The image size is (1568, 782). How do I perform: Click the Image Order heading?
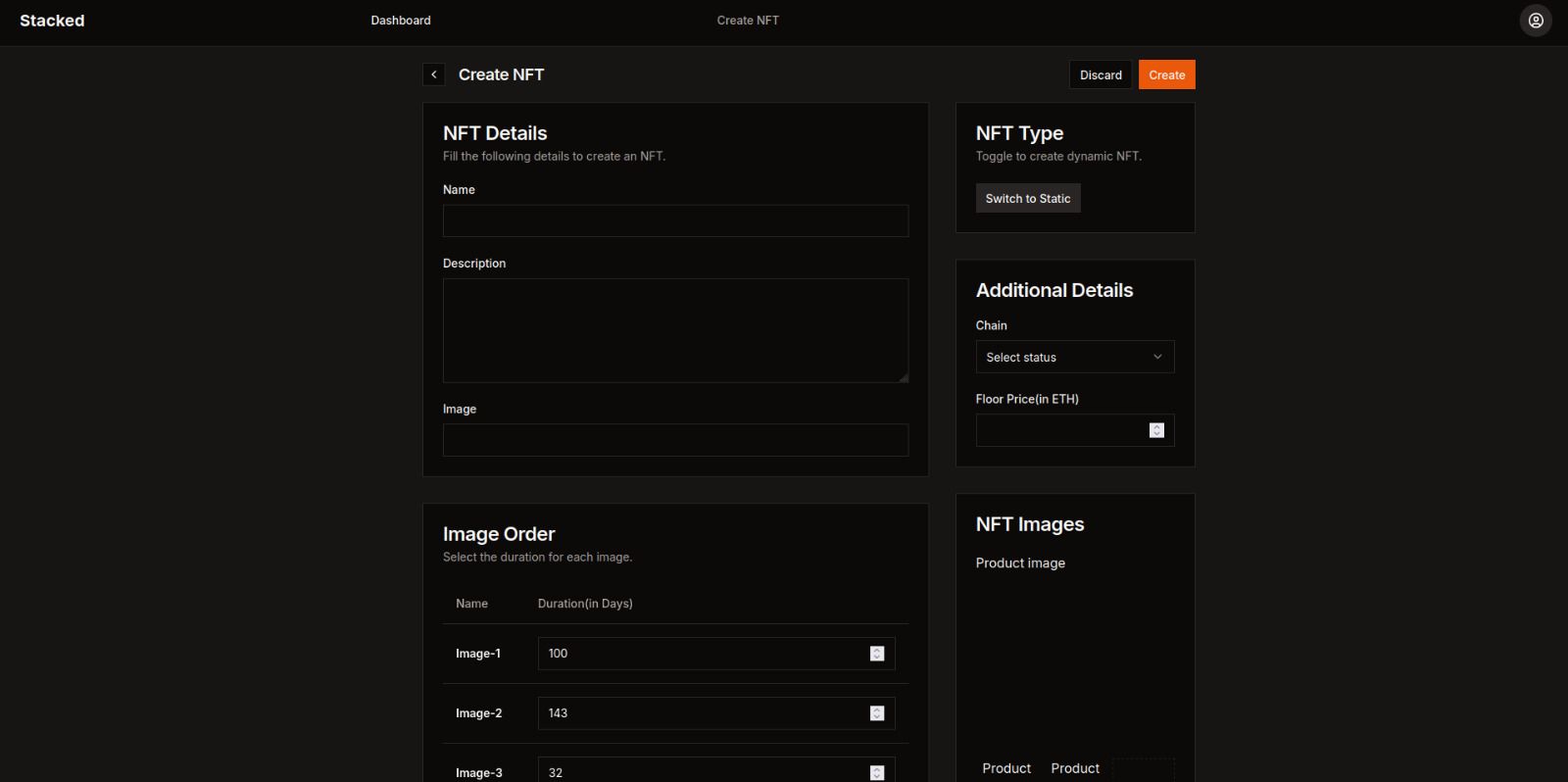[499, 534]
